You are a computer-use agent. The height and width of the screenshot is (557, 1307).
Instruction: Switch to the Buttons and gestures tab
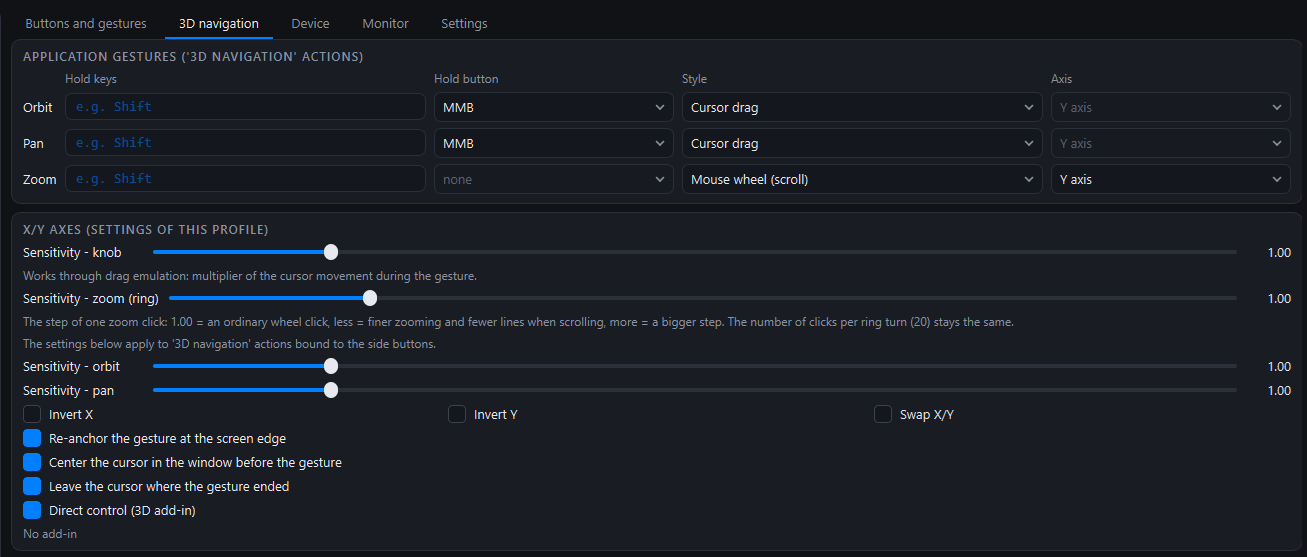point(86,23)
